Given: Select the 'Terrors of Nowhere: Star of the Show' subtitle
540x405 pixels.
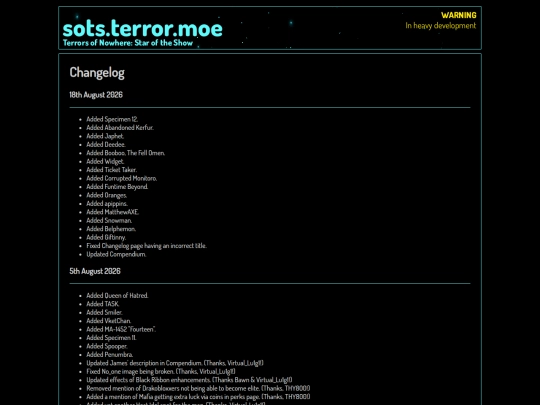Looking at the screenshot, I should (x=128, y=43).
